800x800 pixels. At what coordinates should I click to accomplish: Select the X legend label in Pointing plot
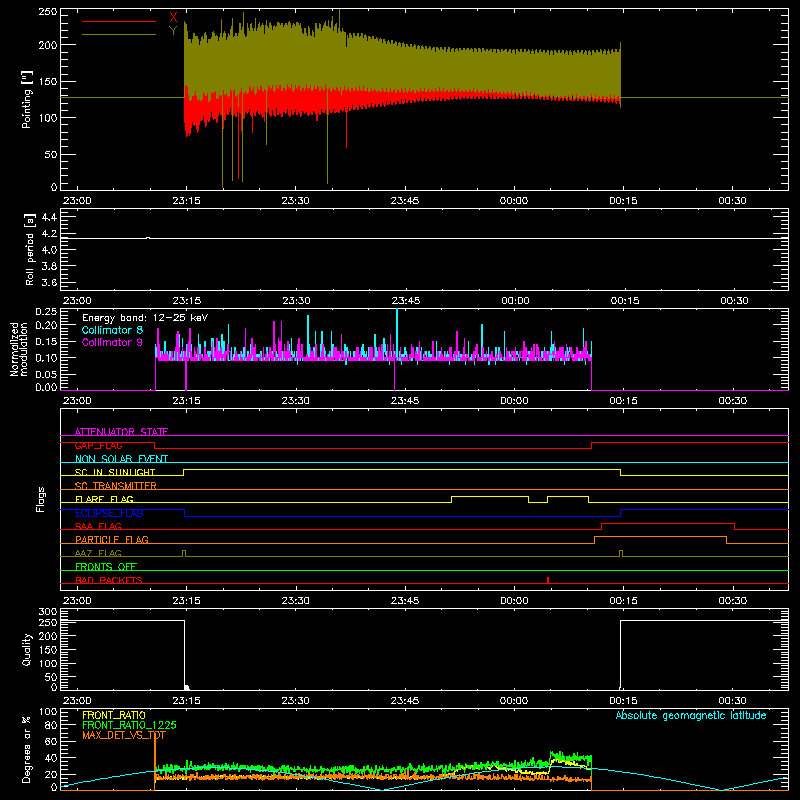pos(173,18)
